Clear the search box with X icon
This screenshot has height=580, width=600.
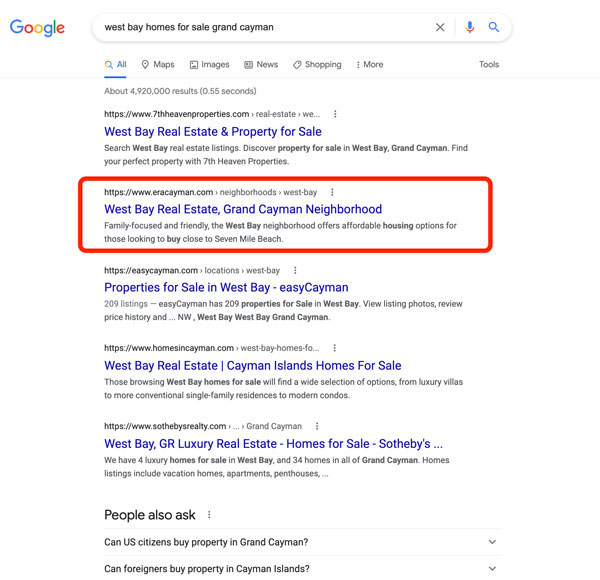point(440,27)
